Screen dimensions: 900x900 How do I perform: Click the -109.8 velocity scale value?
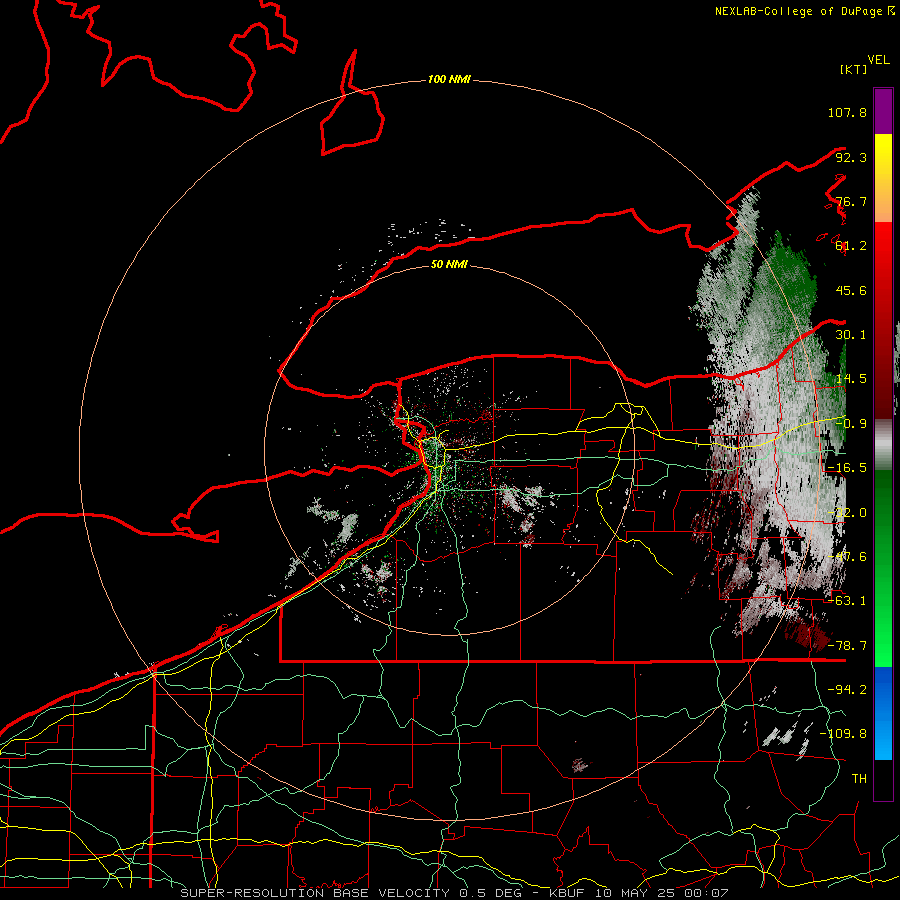coord(844,734)
